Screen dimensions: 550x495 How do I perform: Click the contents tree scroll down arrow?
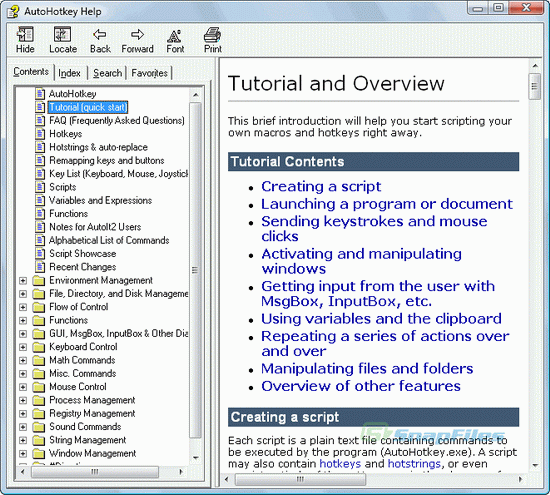[x=195, y=457]
